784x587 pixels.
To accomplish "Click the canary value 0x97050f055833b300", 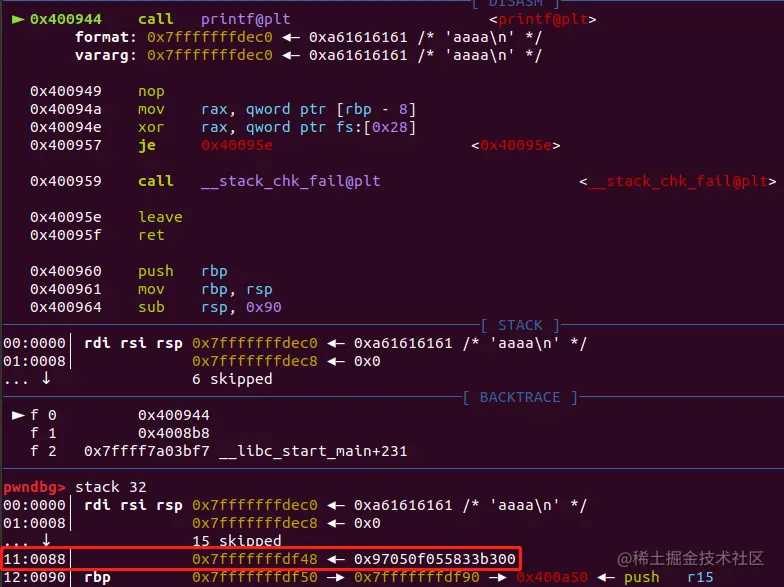I will pos(434,559).
